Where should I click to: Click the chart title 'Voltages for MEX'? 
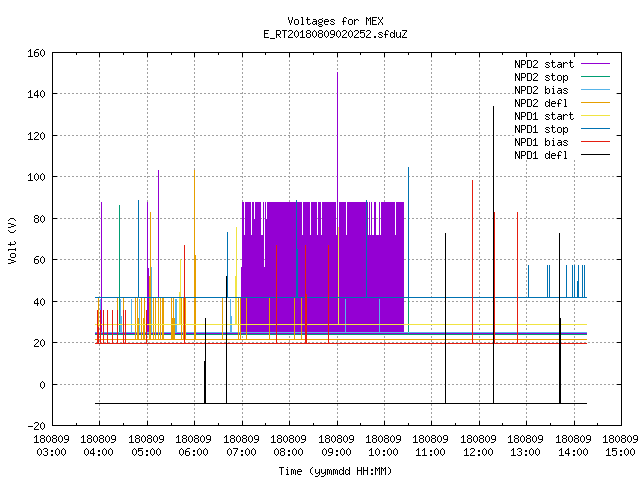click(335, 21)
